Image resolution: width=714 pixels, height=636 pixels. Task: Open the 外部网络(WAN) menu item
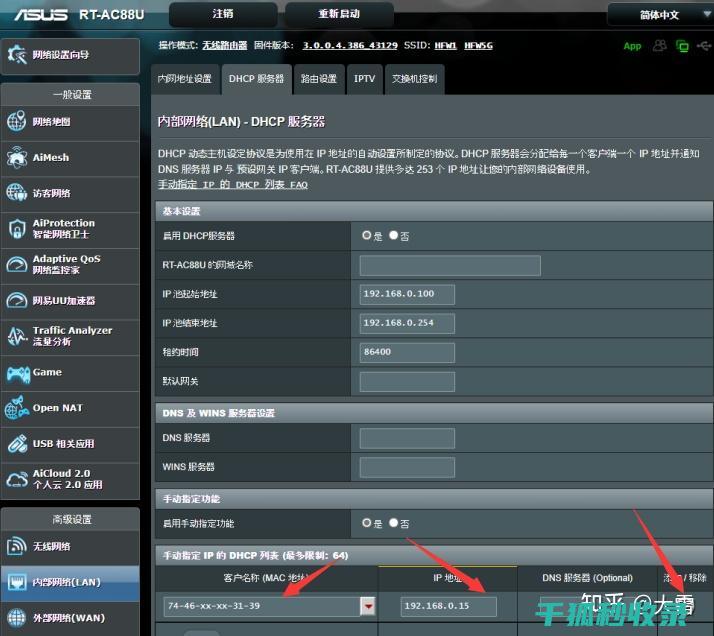[69, 618]
